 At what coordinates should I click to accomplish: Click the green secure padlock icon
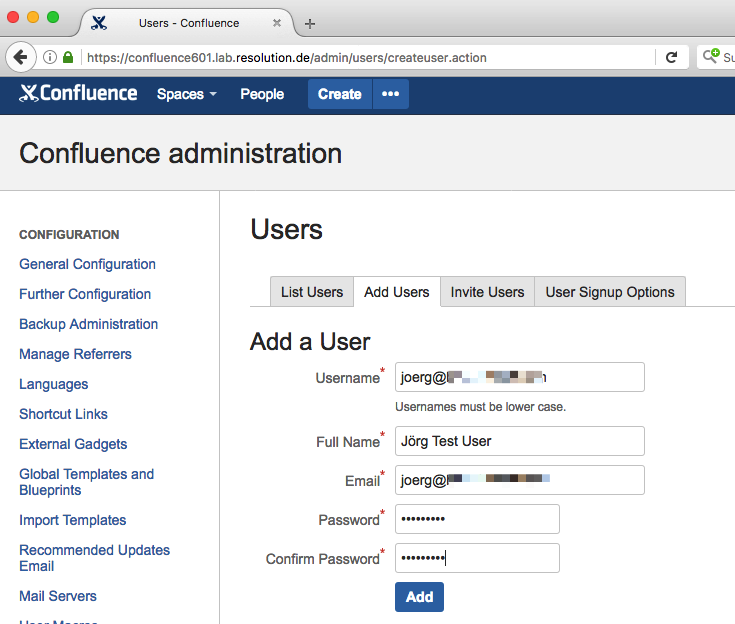(x=68, y=57)
